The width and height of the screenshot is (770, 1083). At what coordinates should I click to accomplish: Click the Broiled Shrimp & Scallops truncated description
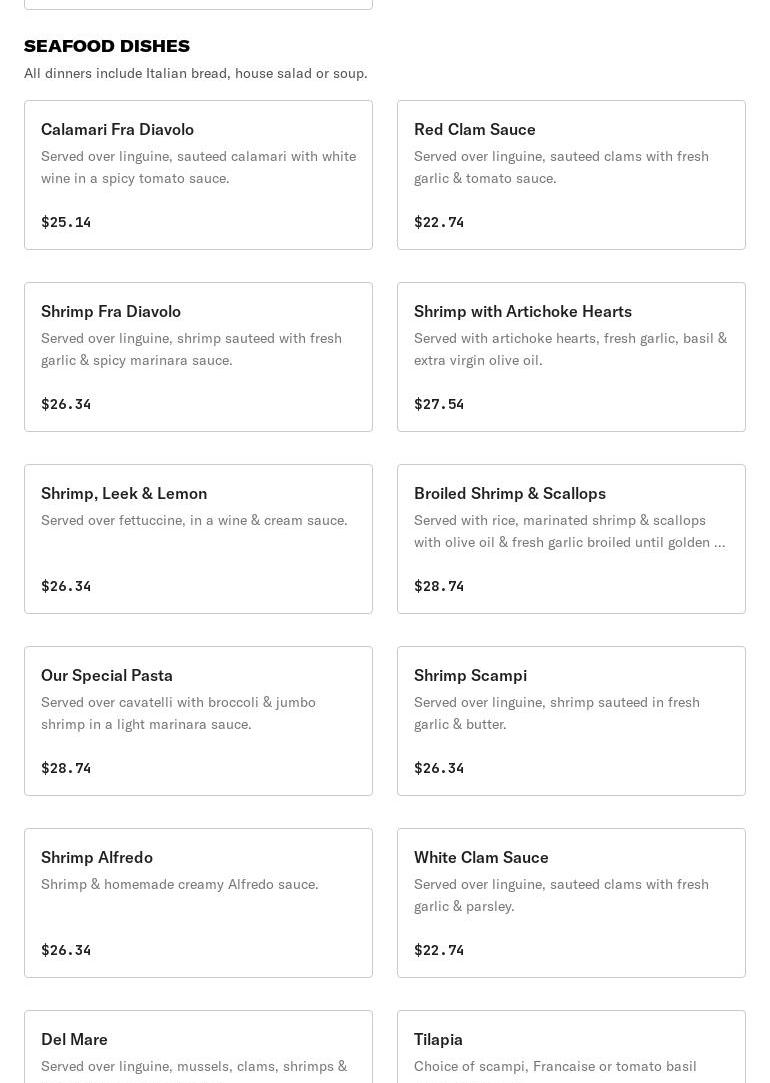click(x=570, y=531)
